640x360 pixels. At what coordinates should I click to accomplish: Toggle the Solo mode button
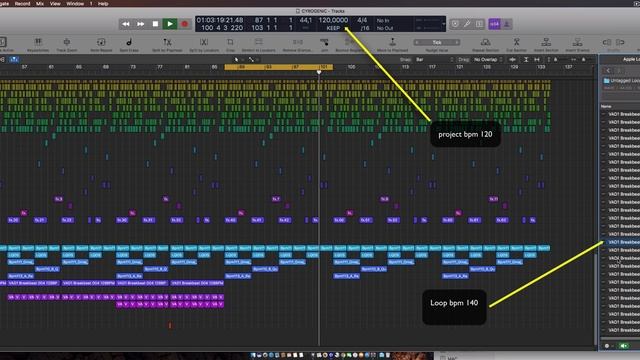click(480, 24)
